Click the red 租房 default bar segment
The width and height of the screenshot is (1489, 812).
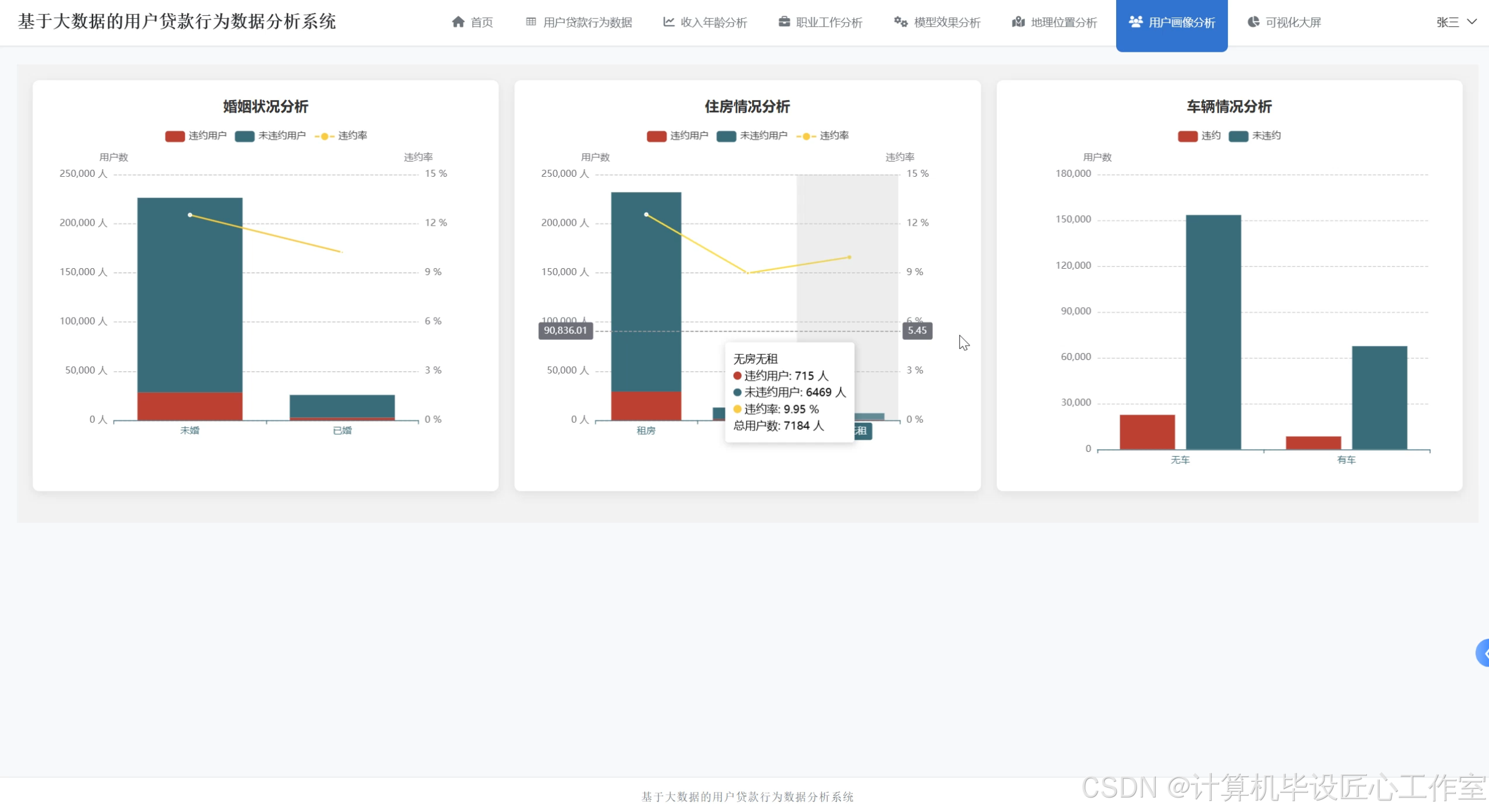[x=646, y=405]
